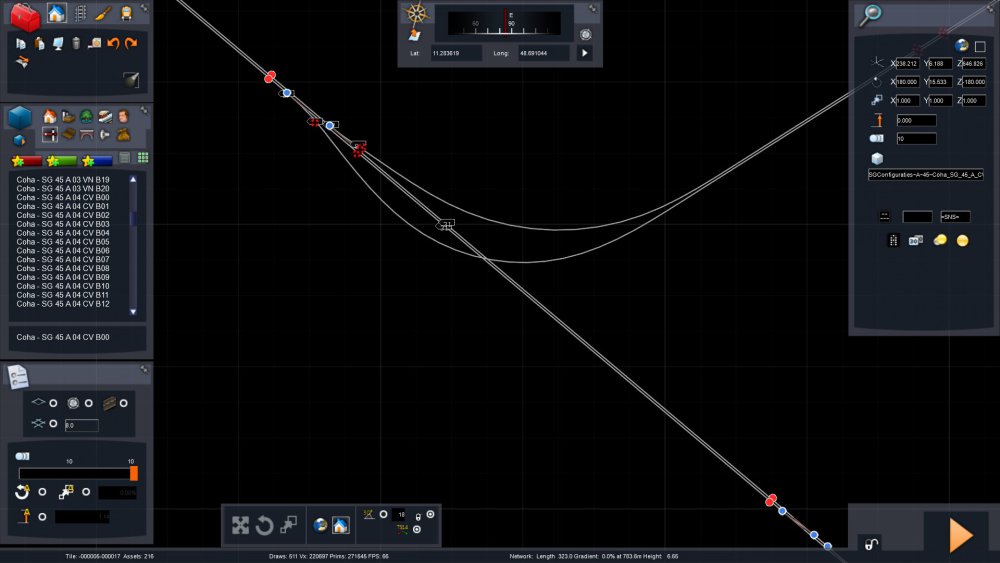Click the undo arrow icon
This screenshot has height=563, width=1000.
[113, 43]
